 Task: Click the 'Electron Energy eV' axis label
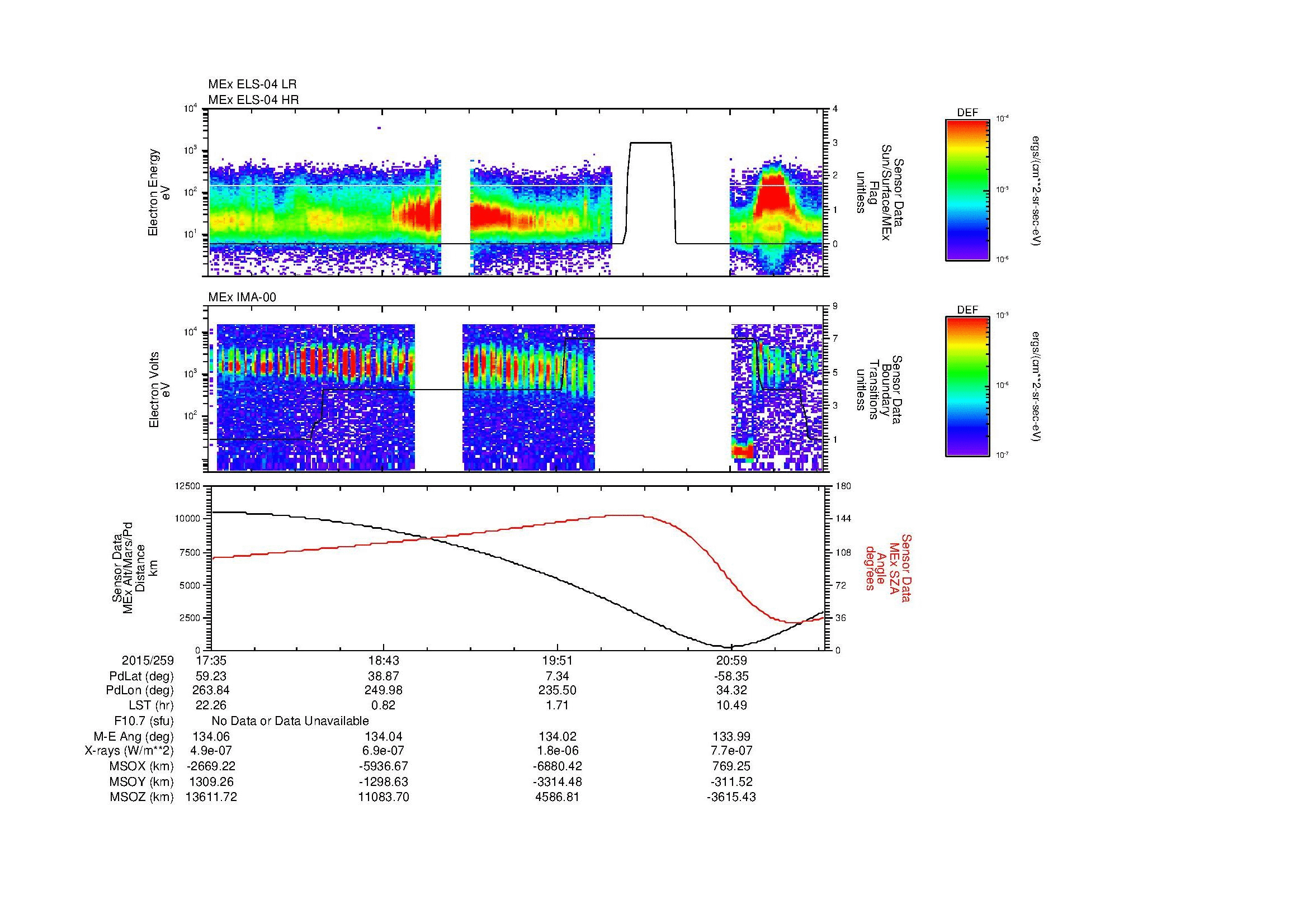pyautogui.click(x=159, y=192)
